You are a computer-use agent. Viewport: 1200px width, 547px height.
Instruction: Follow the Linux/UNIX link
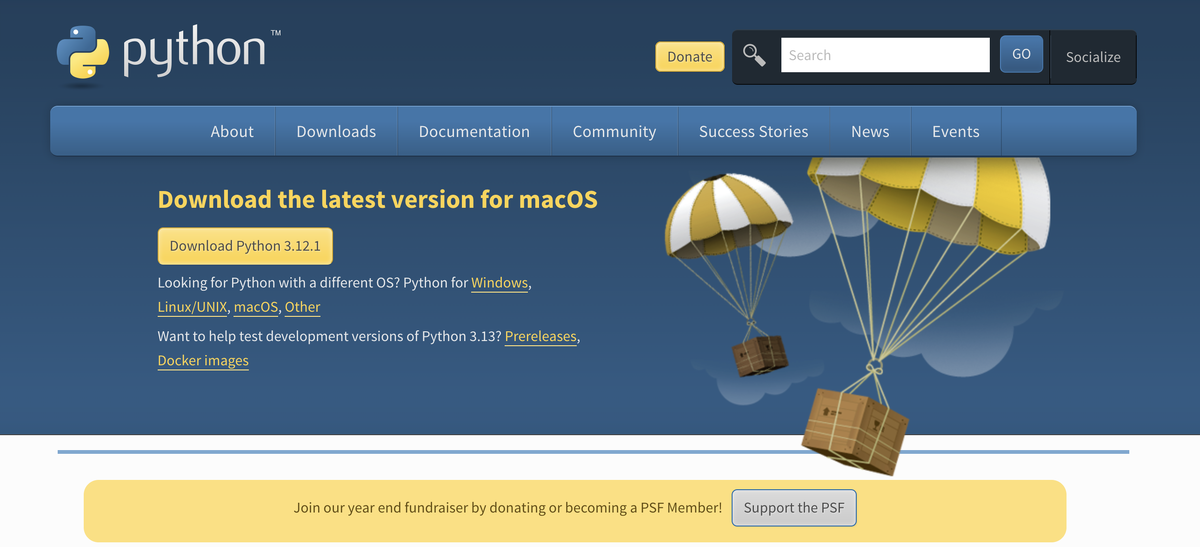[192, 307]
